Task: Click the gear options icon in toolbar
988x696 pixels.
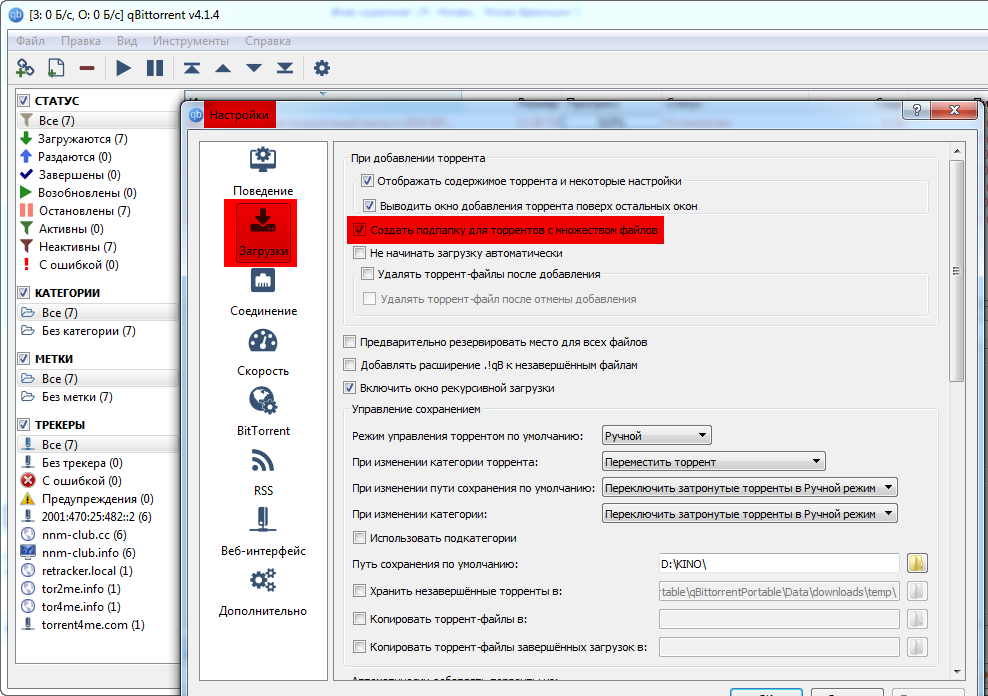Action: click(322, 68)
